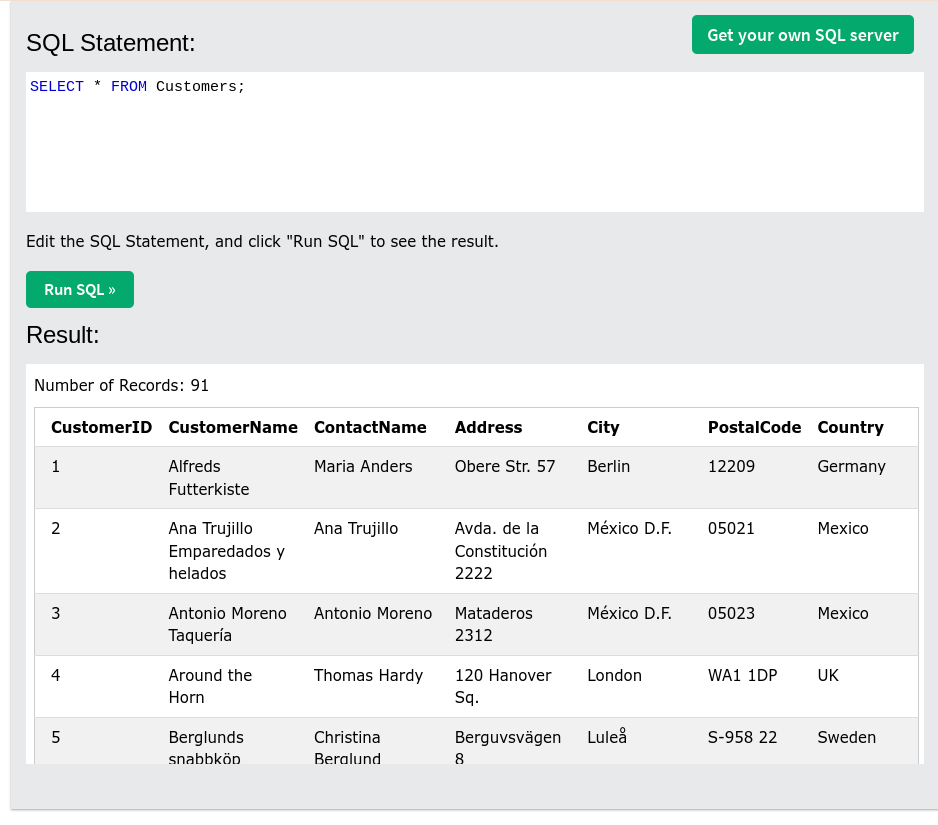Screen dimensions: 938x825
Task: Click inside the SQL statement editor
Action: click(474, 142)
